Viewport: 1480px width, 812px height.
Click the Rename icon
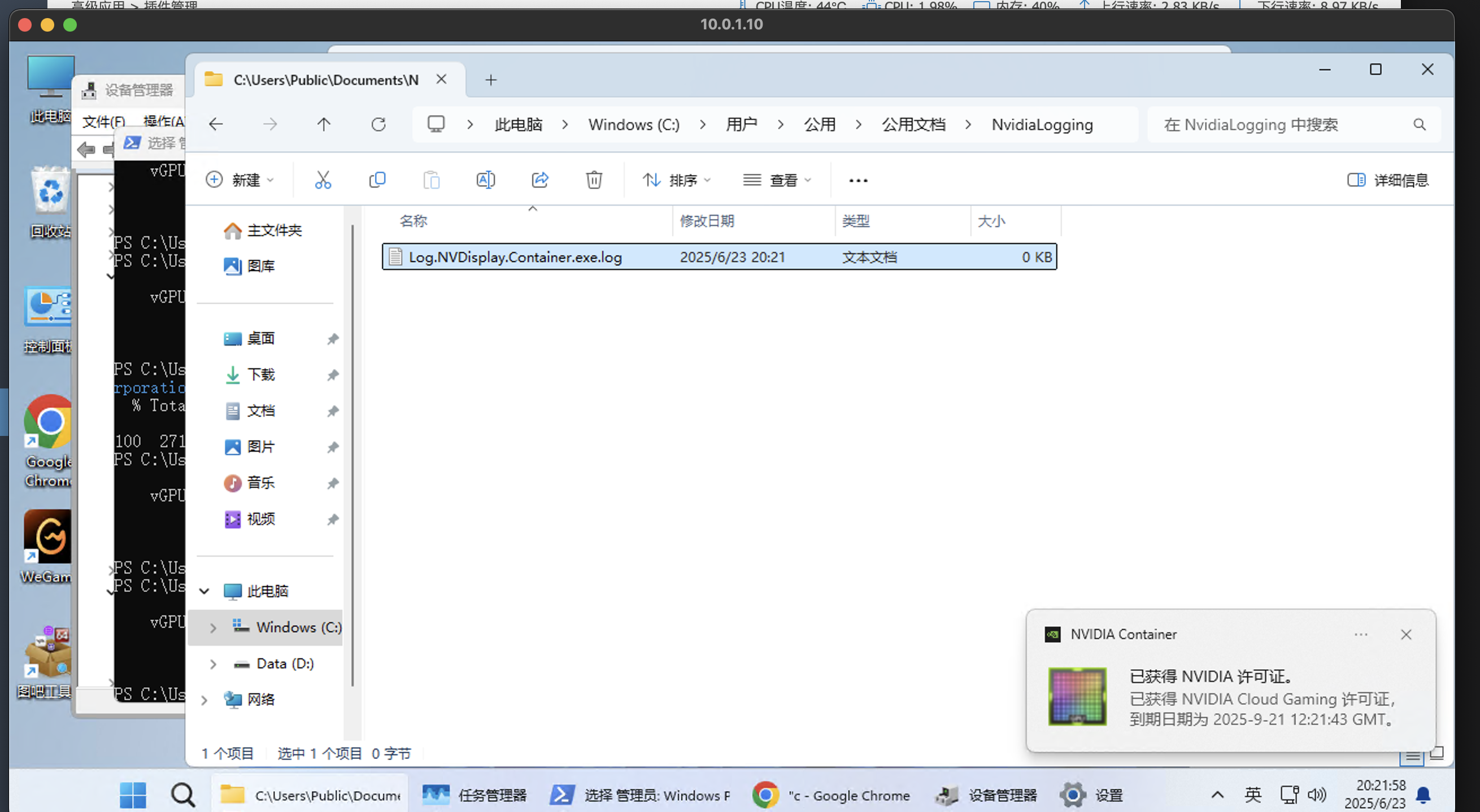(x=485, y=180)
